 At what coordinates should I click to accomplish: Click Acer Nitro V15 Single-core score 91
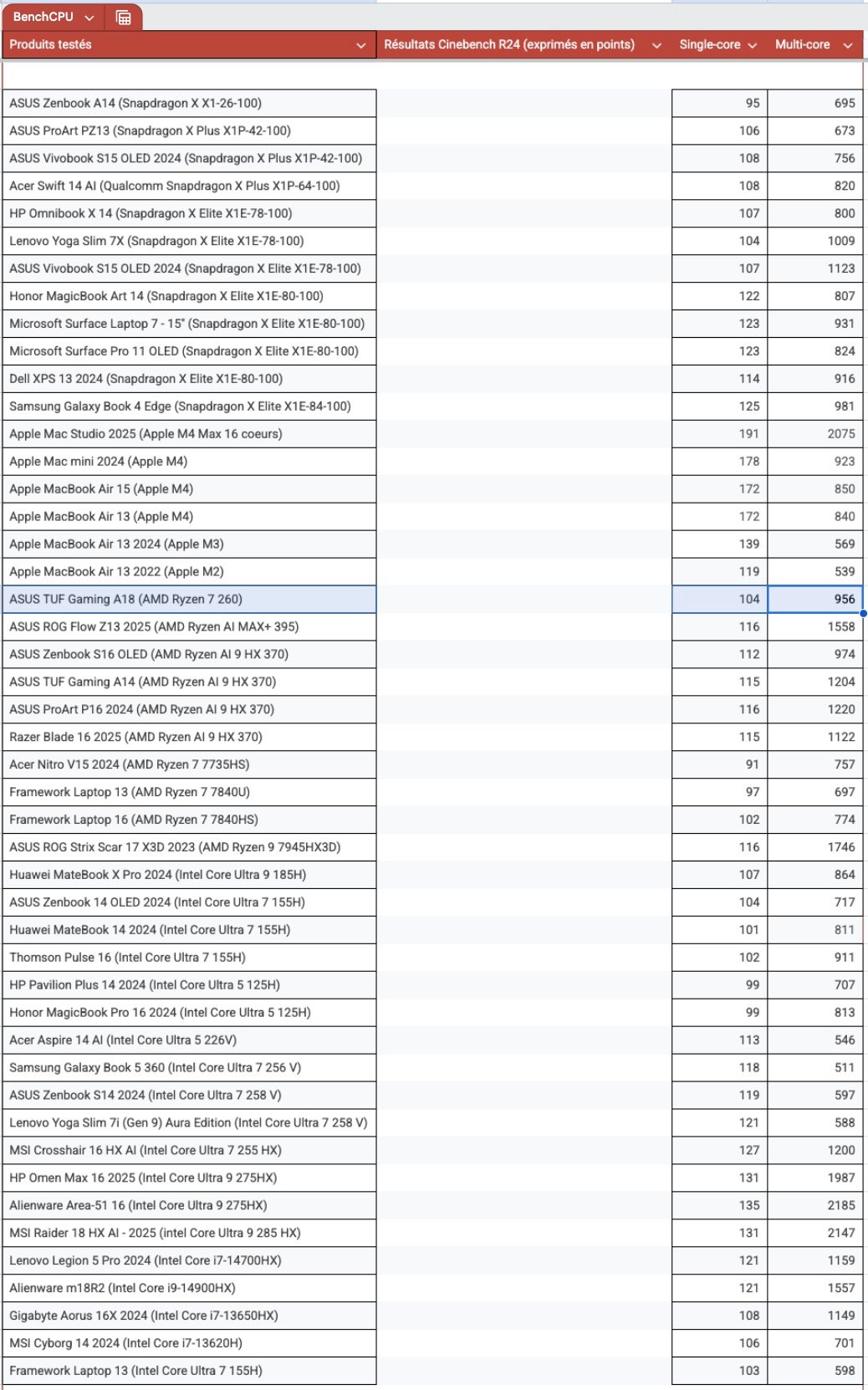click(720, 765)
